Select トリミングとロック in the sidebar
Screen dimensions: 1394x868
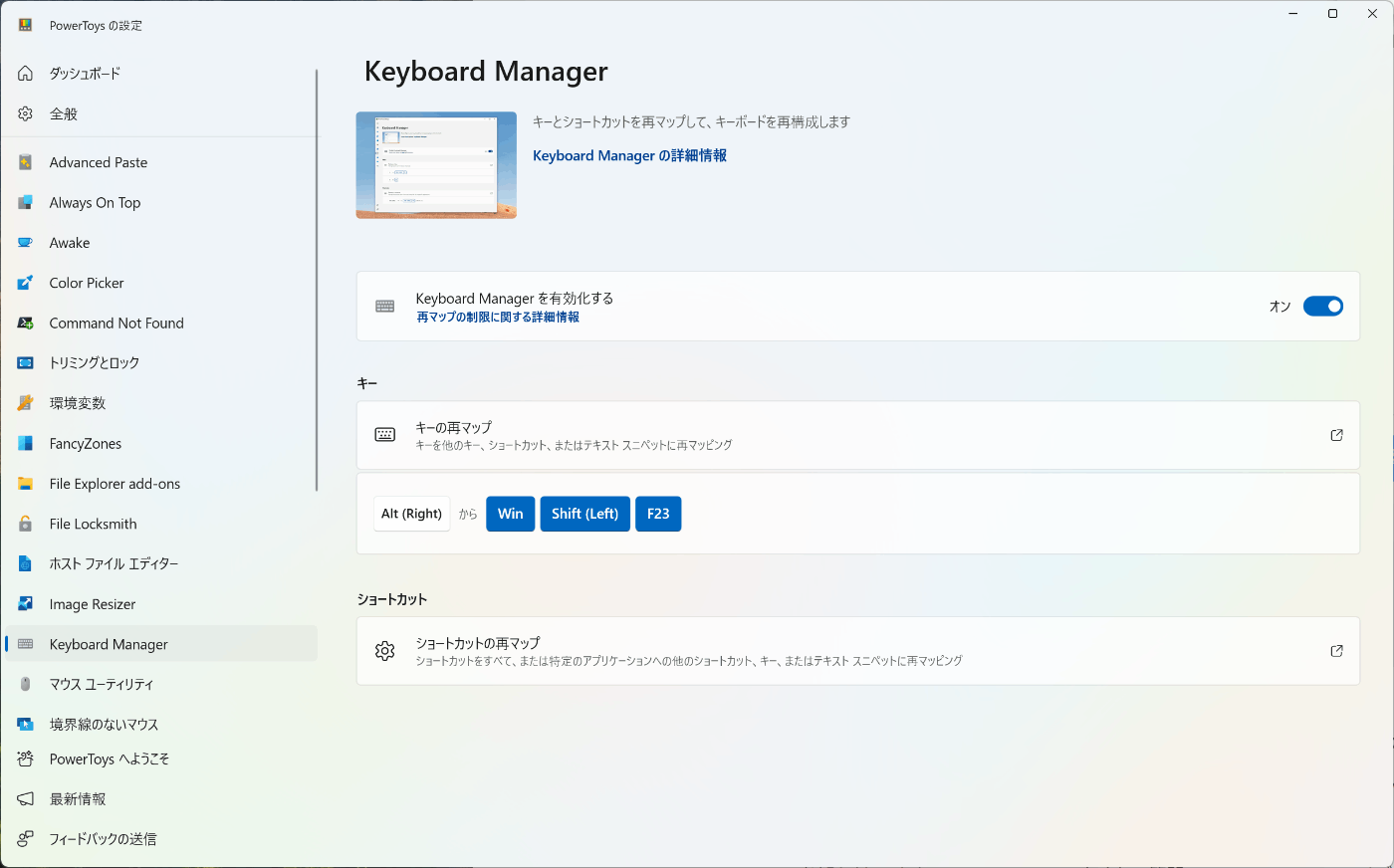point(160,363)
